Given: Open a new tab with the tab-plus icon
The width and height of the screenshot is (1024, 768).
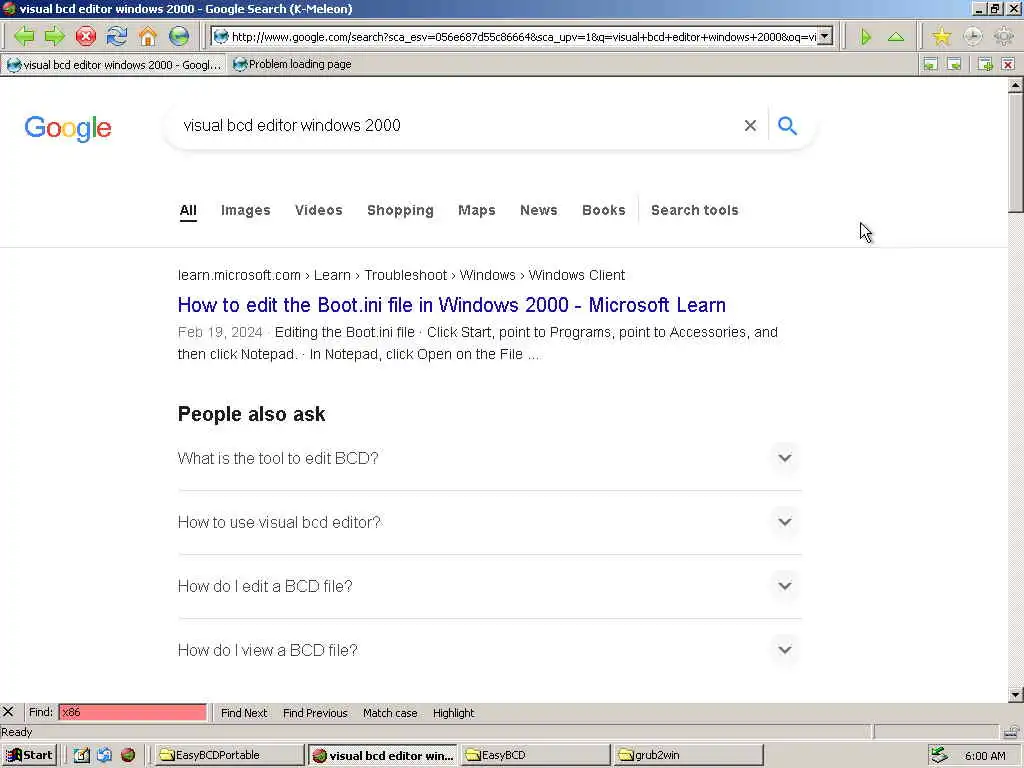Looking at the screenshot, I should (985, 64).
